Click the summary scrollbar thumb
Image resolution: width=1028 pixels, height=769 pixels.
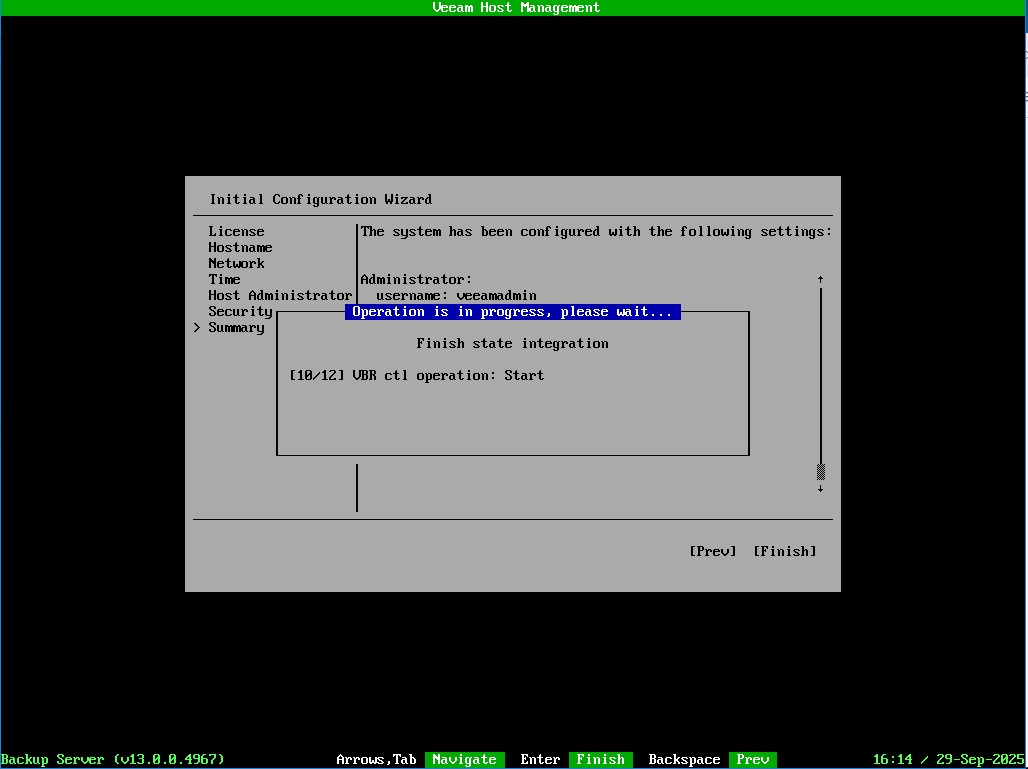click(x=820, y=472)
